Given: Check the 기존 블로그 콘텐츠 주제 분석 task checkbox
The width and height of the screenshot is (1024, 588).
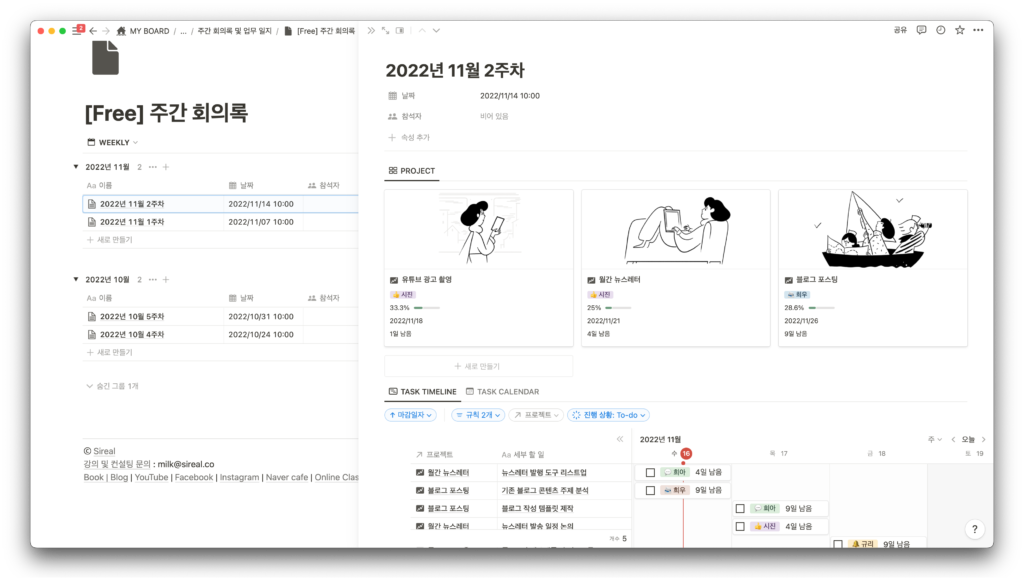Looking at the screenshot, I should click(650, 491).
